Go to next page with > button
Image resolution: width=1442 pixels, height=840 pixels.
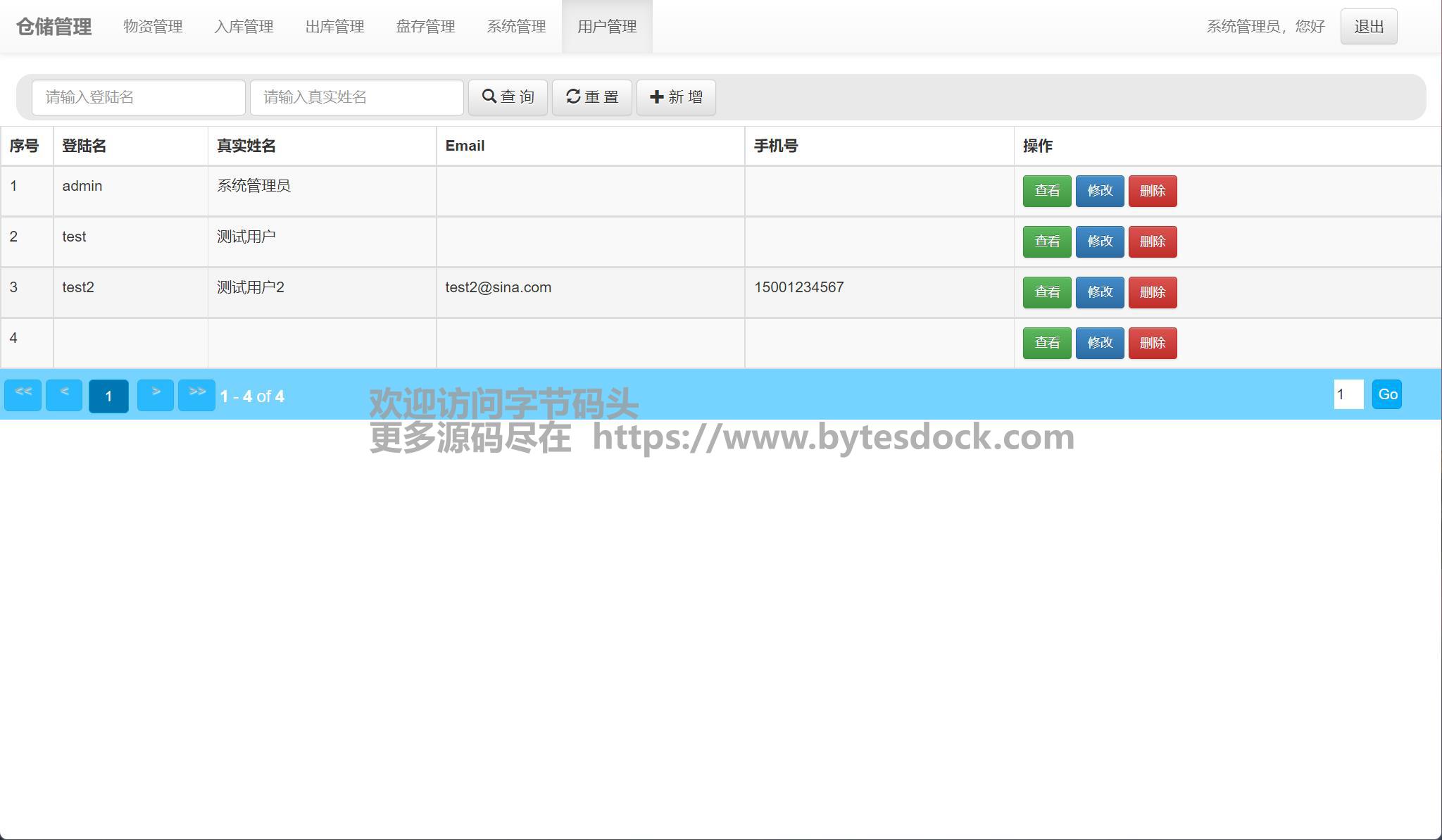tap(156, 394)
